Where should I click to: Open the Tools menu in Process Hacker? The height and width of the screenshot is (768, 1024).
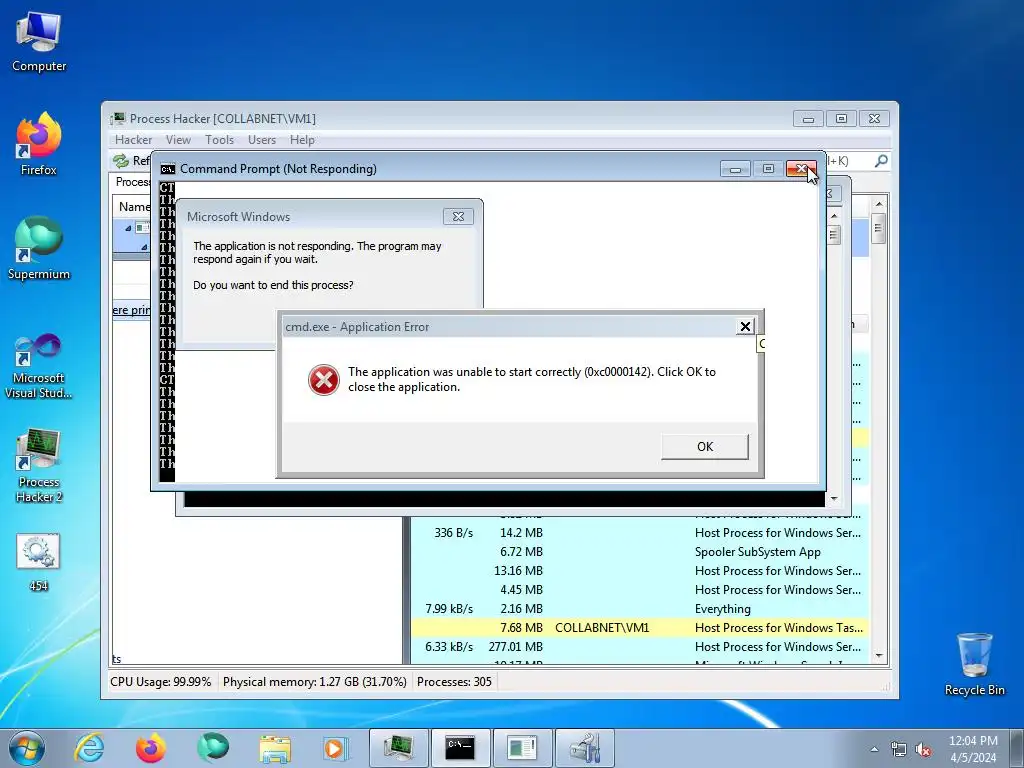click(x=219, y=140)
